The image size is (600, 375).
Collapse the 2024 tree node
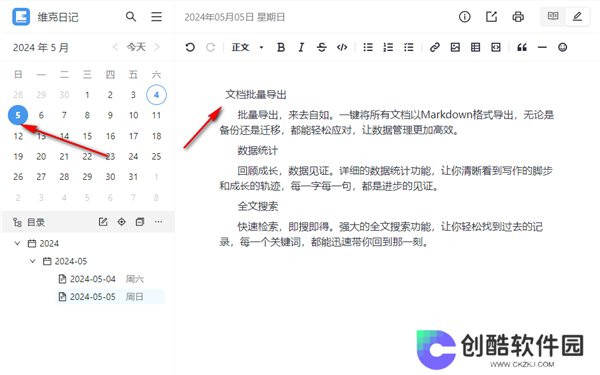pyautogui.click(x=17, y=243)
